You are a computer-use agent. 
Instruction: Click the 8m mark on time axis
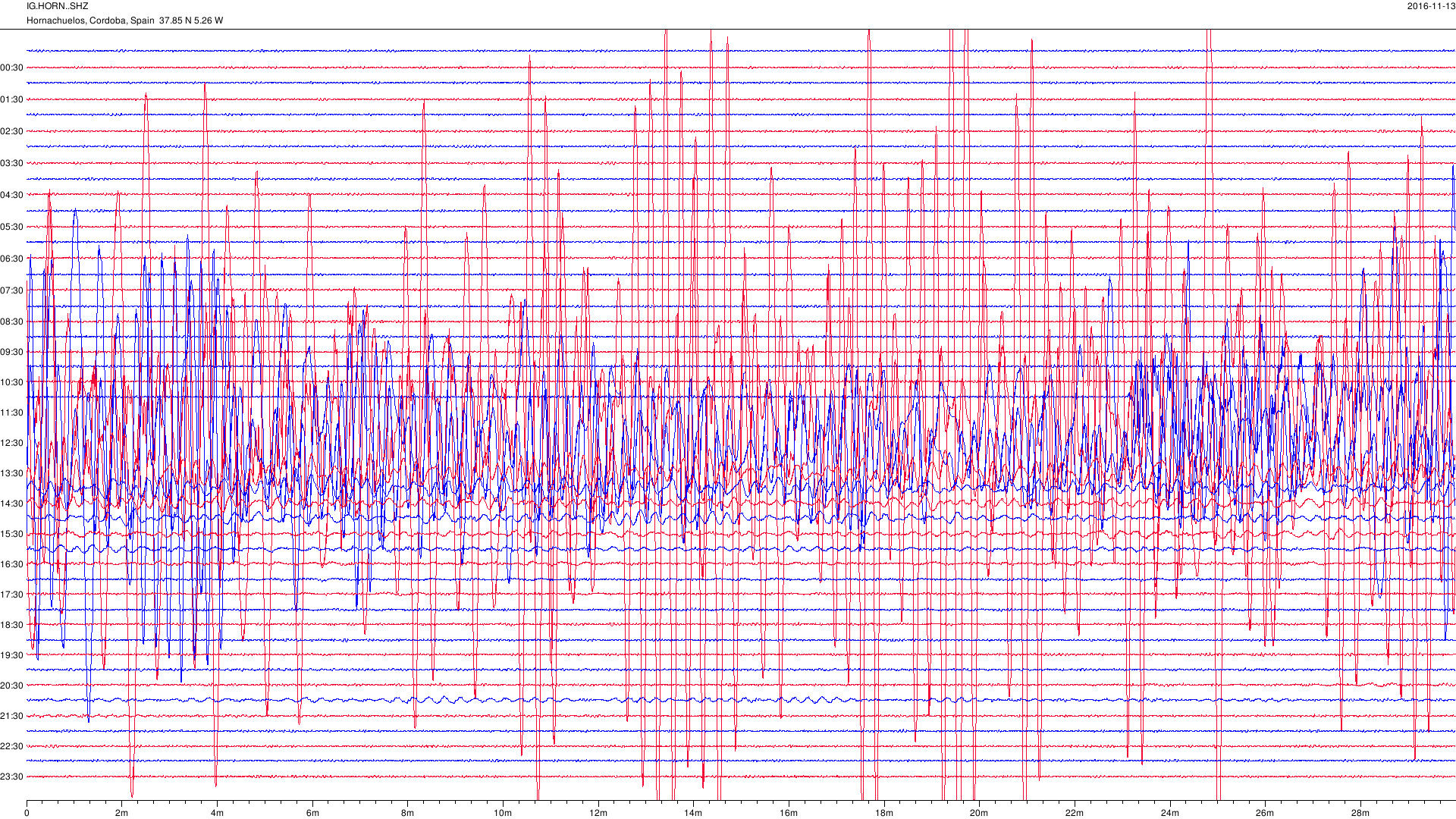[x=407, y=813]
